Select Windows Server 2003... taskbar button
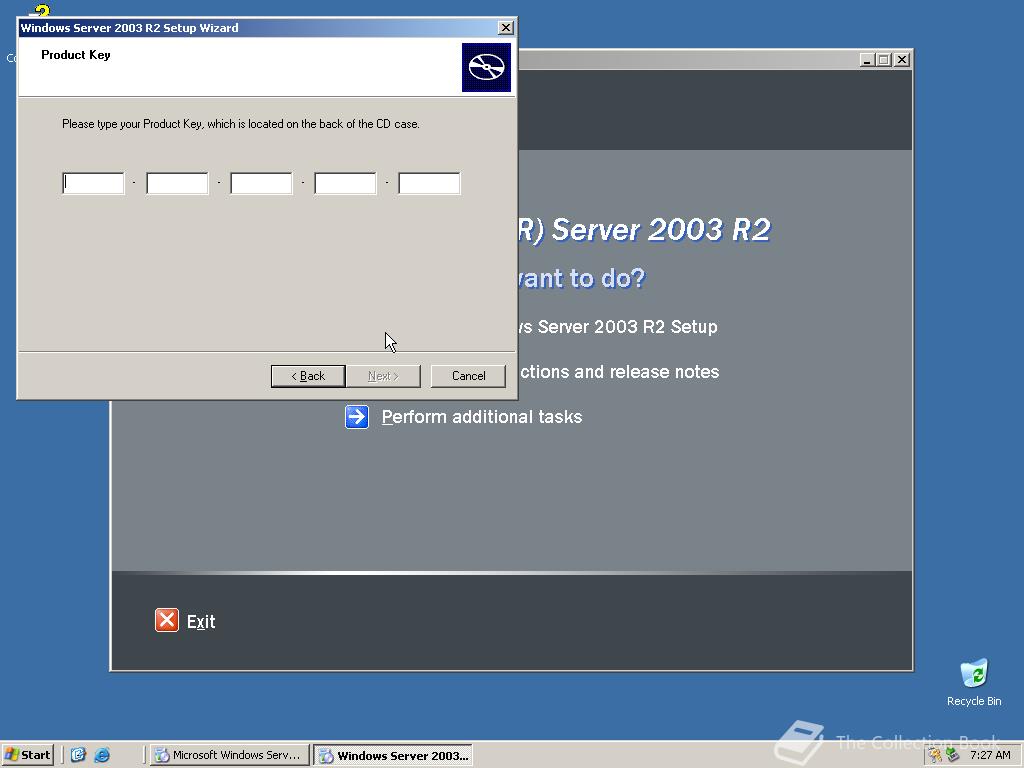The height and width of the screenshot is (768, 1024). 393,756
